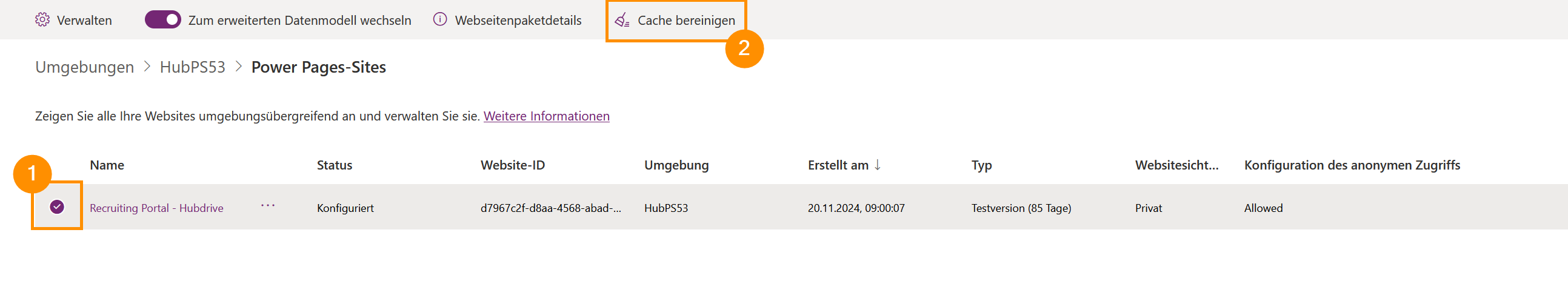Click the truncated Website-ID value d7967c2f
The height and width of the screenshot is (287, 1568).
tap(550, 208)
